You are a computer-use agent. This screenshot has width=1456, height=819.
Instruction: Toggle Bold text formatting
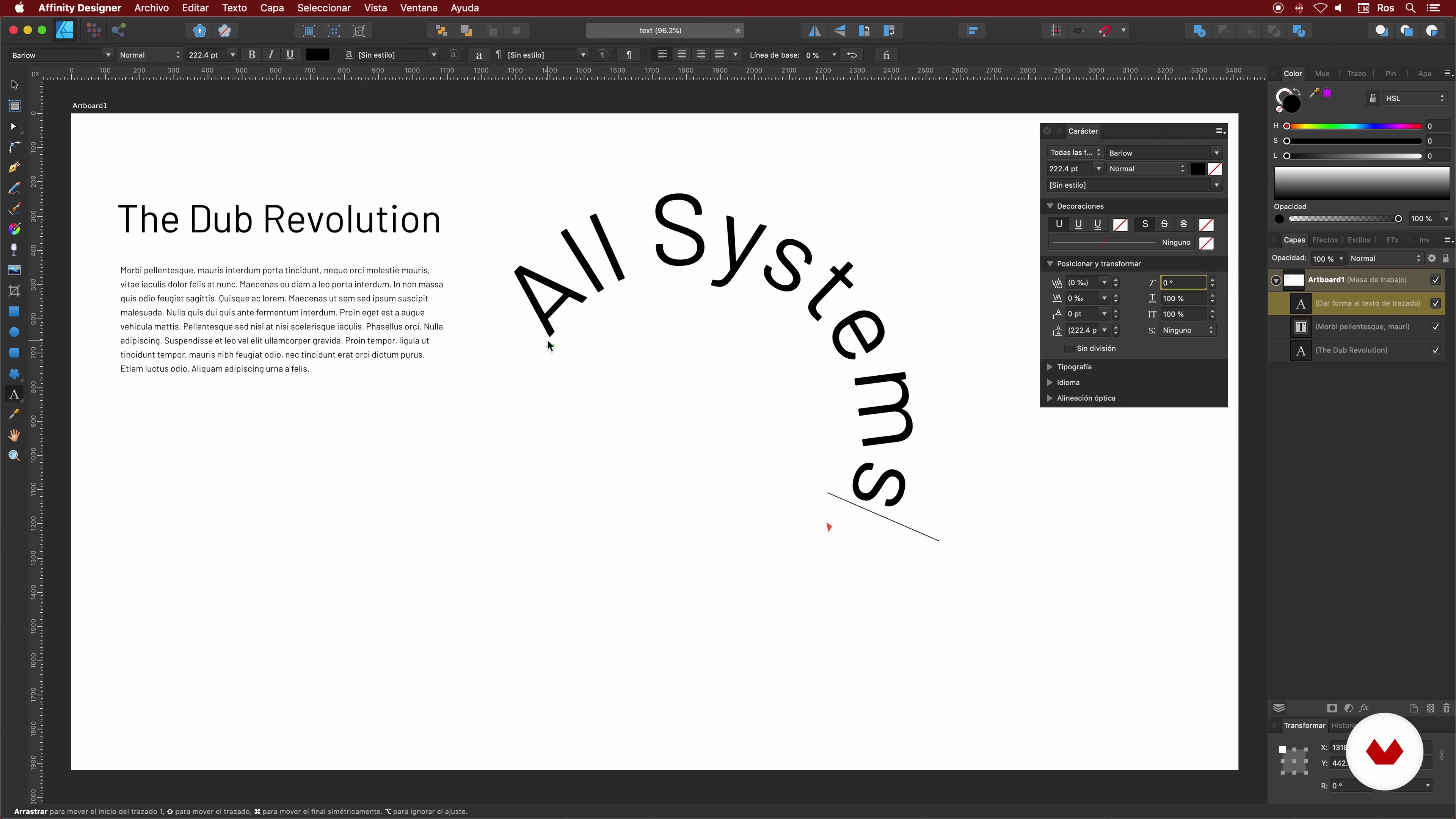(x=252, y=55)
